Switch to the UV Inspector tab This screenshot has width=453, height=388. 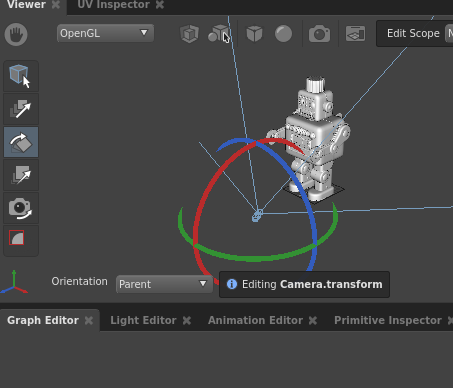(x=113, y=5)
